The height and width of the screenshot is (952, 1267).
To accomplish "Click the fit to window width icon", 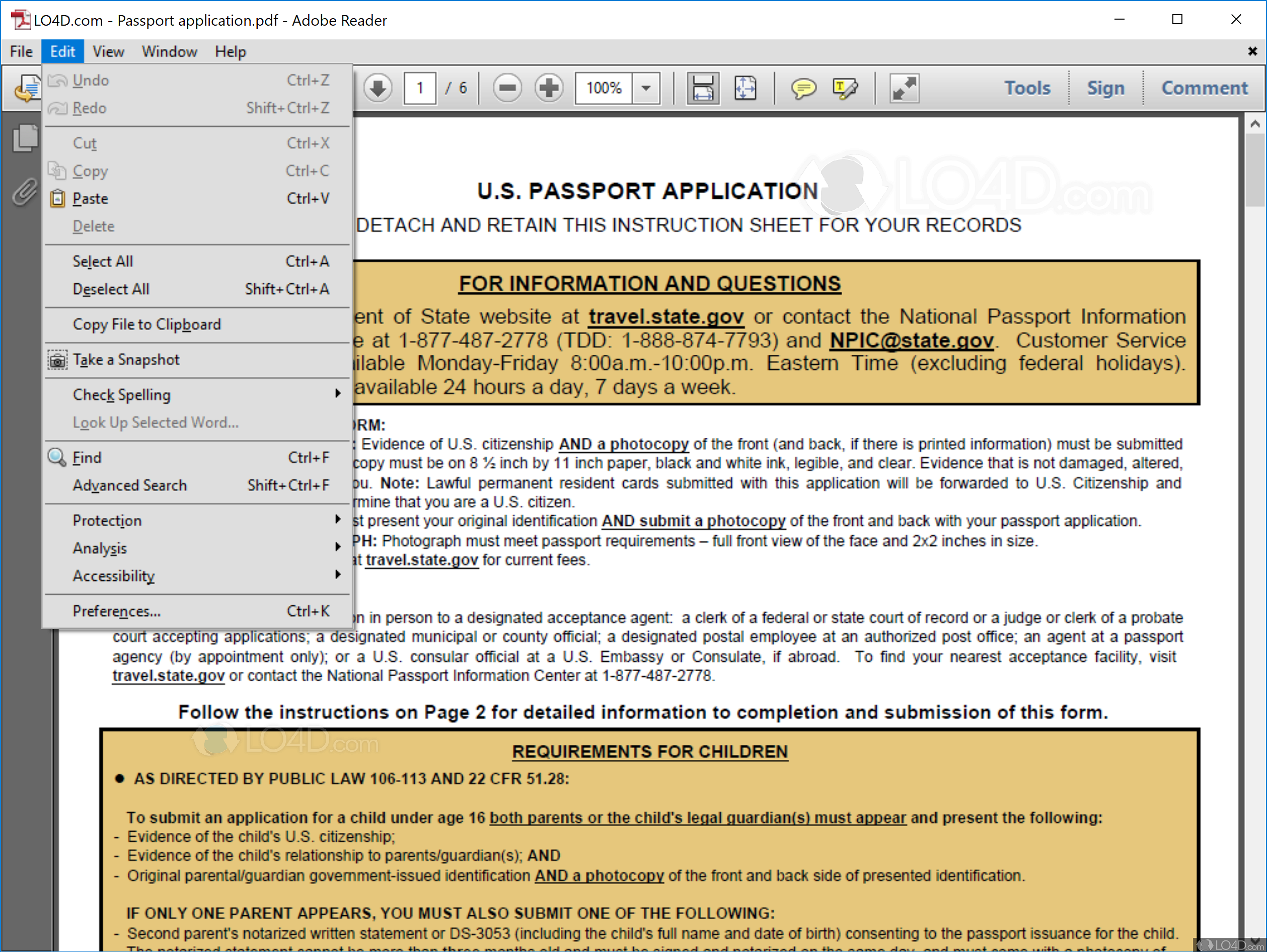I will pos(702,88).
